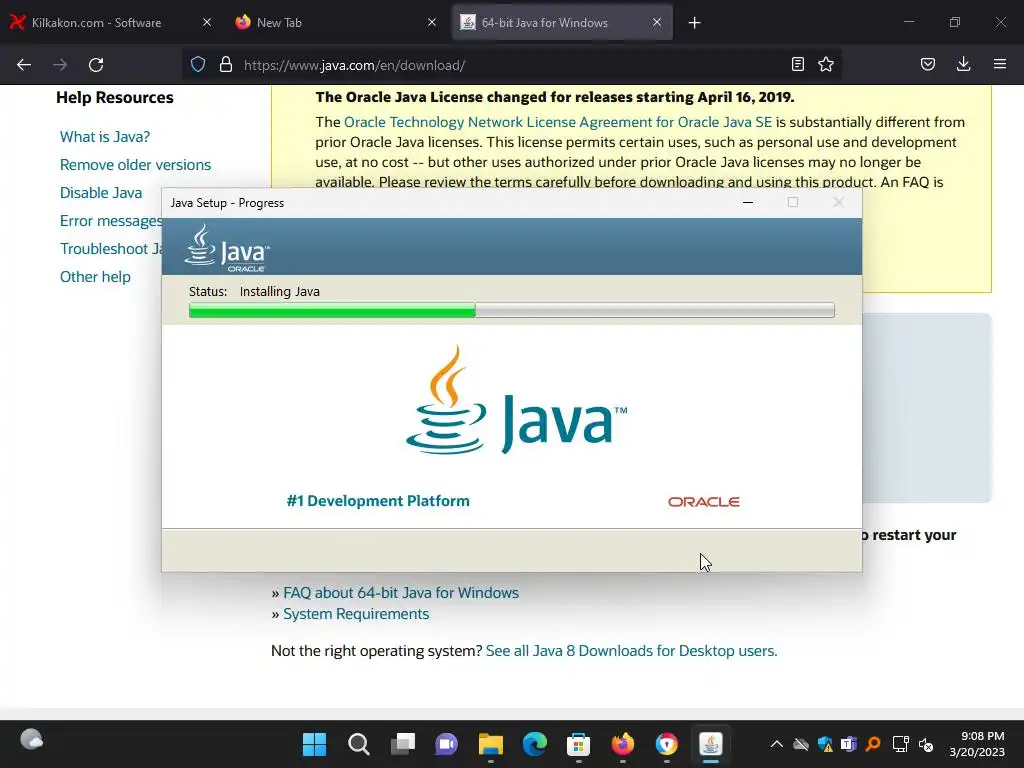
Task: Minimize the Java Setup - Progress window
Action: (748, 202)
